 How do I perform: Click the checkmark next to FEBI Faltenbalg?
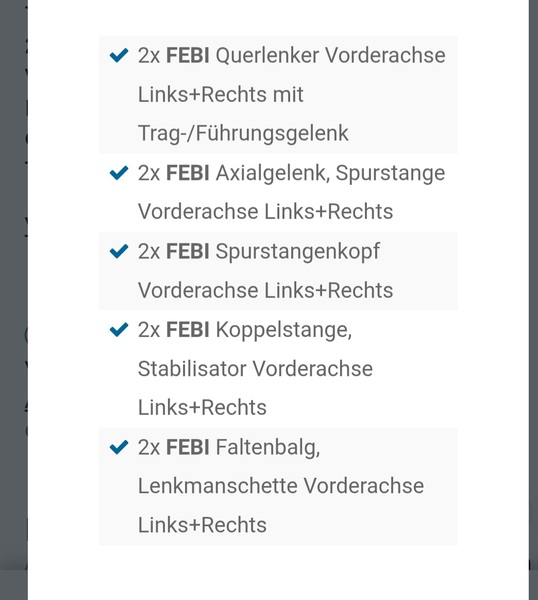click(119, 447)
